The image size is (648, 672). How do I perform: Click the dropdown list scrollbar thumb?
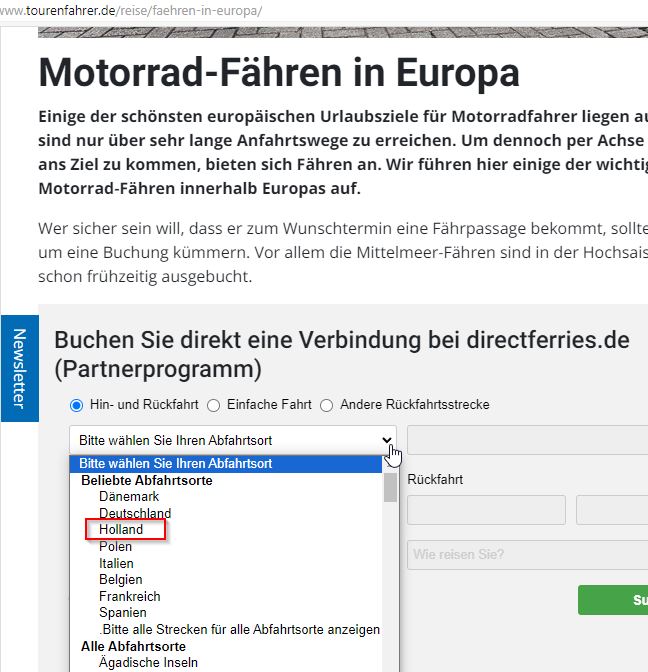(390, 487)
